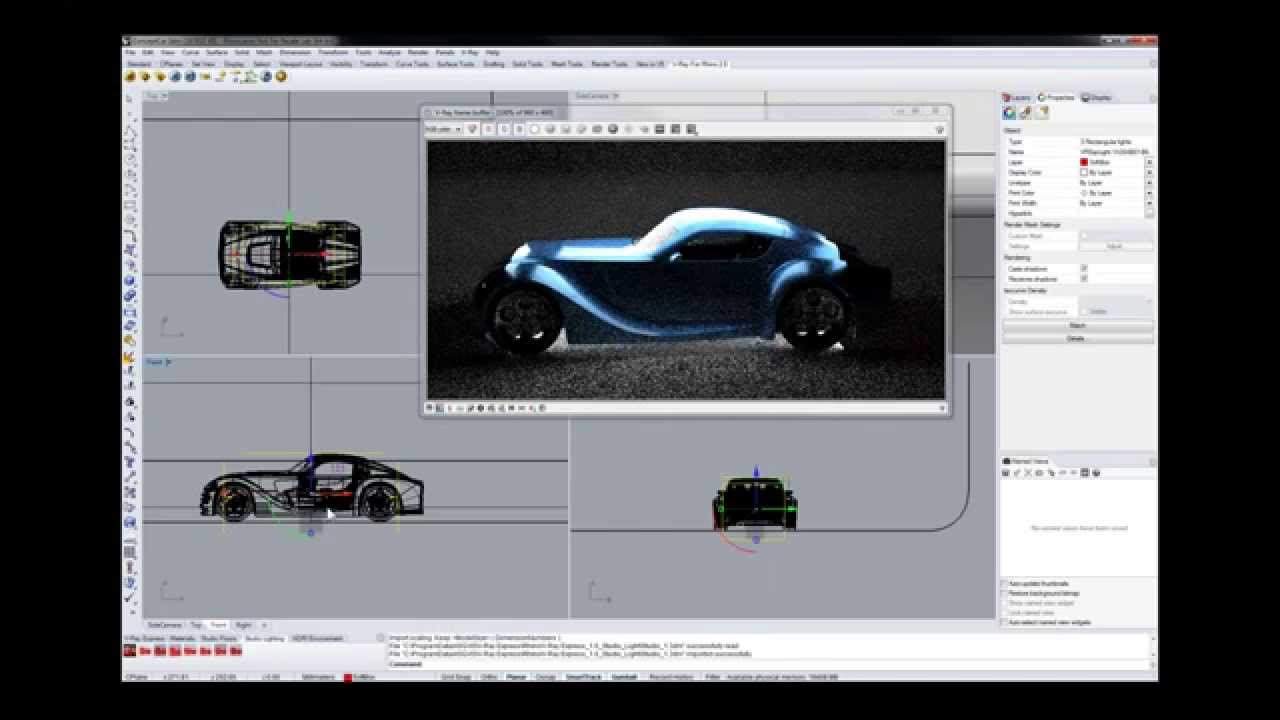This screenshot has width=1280, height=720.
Task: Open Top viewport title menu arrow
Action: click(167, 96)
